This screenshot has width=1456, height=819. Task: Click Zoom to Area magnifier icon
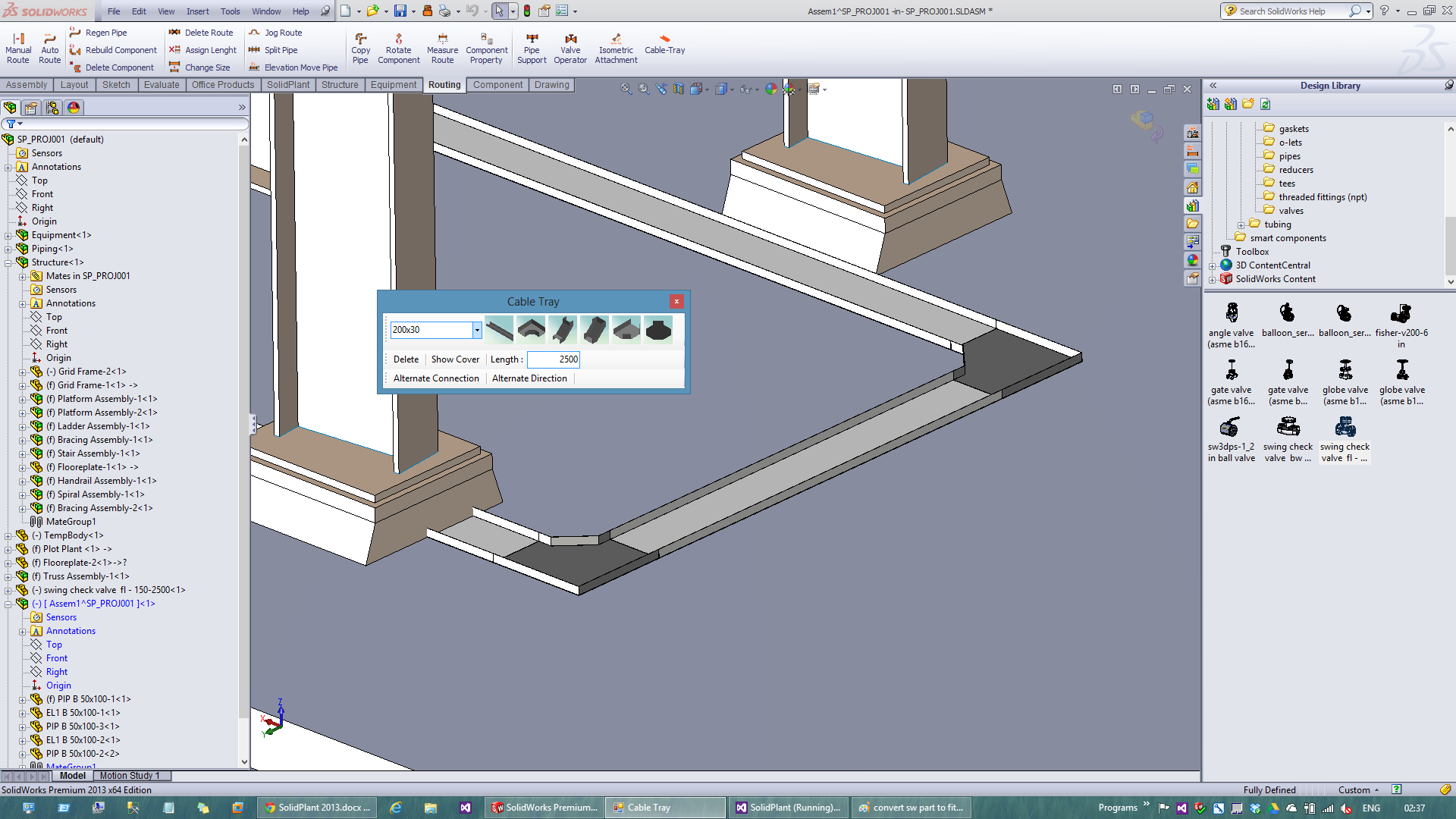point(644,89)
